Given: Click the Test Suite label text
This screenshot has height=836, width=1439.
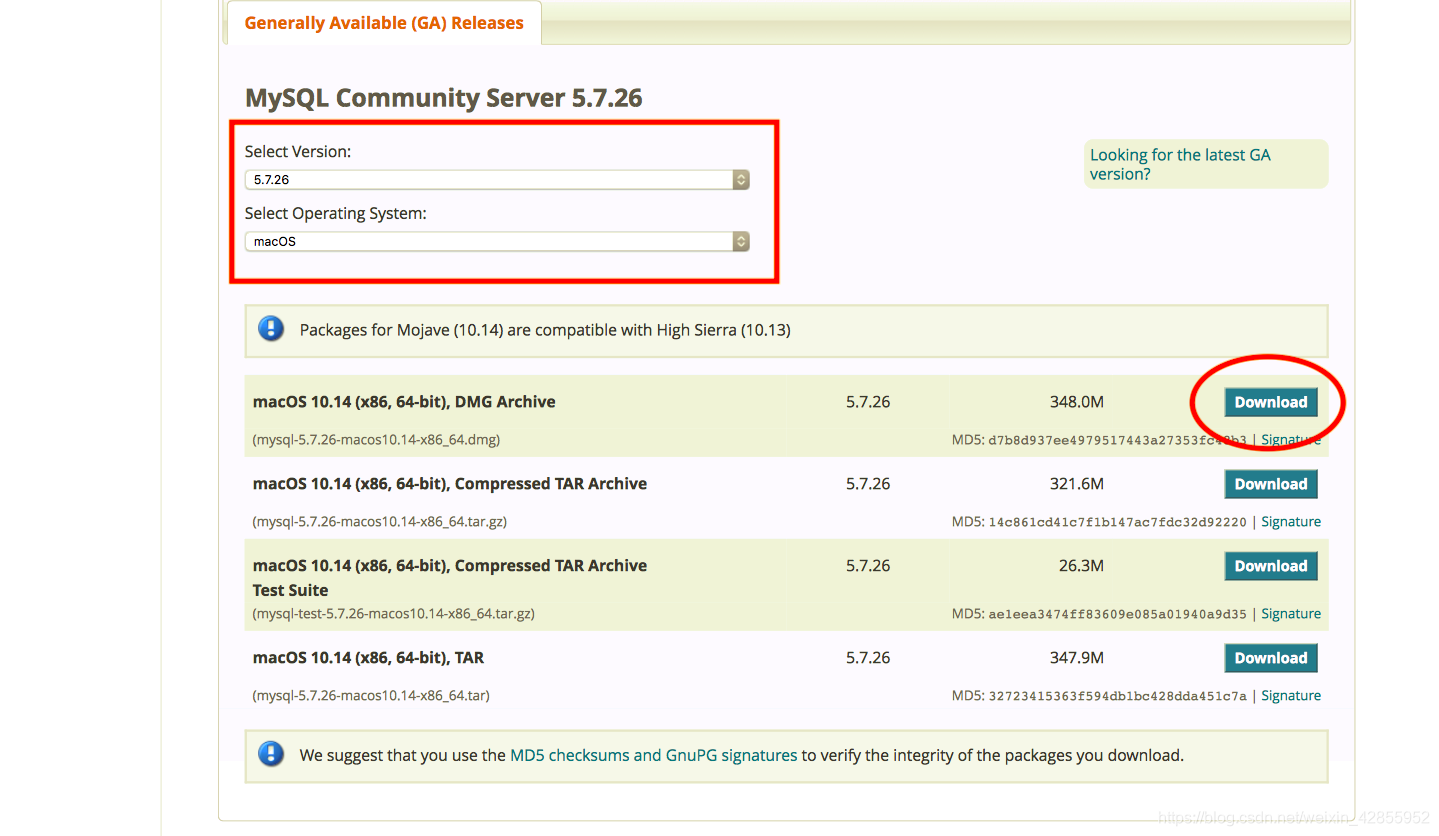Looking at the screenshot, I should click(x=291, y=590).
